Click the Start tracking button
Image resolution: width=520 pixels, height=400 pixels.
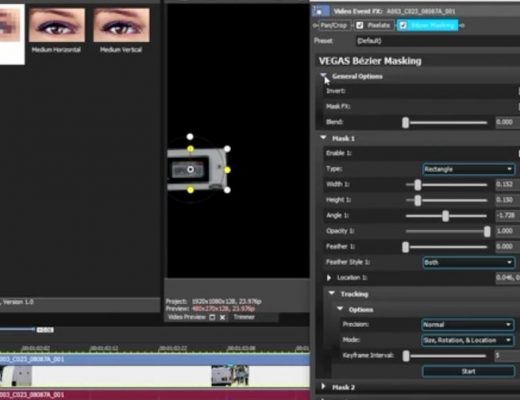(x=468, y=371)
